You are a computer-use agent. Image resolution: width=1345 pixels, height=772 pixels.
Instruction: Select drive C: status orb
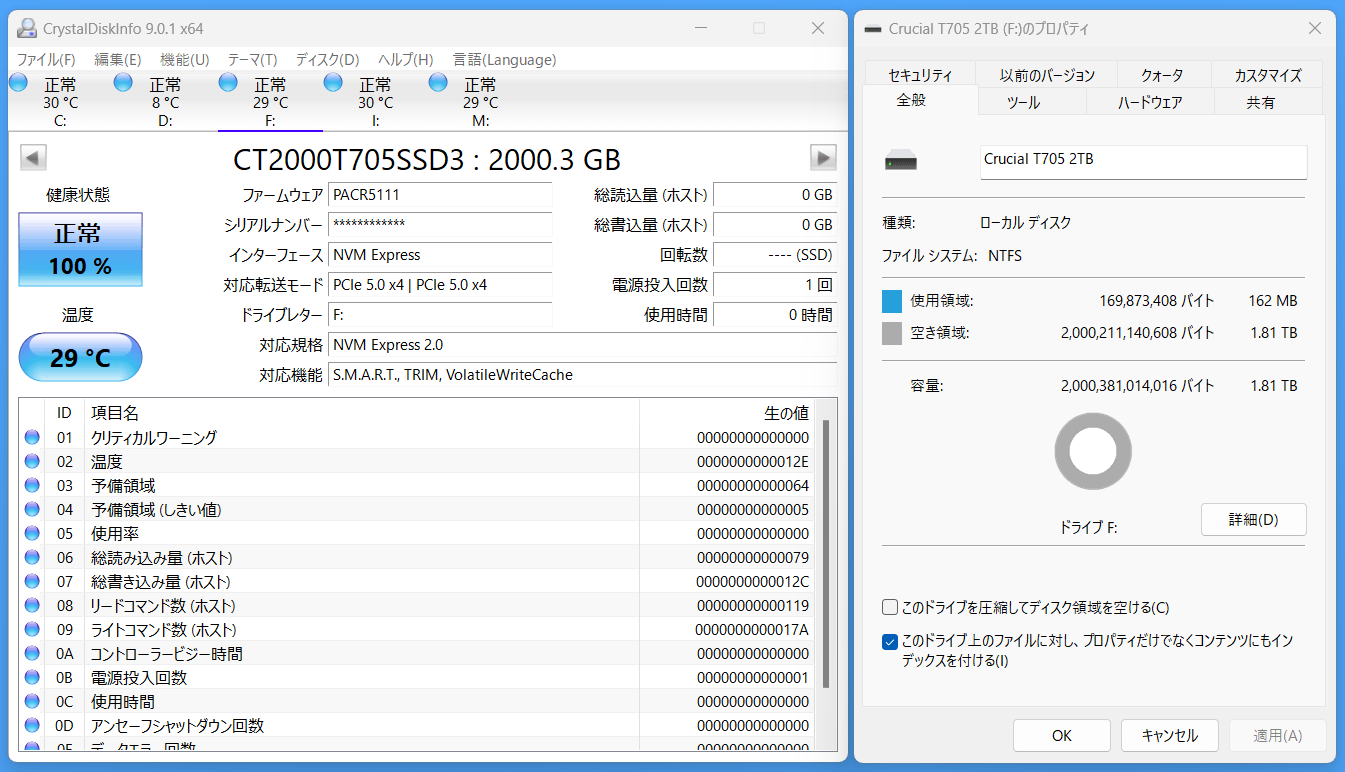[x=18, y=82]
